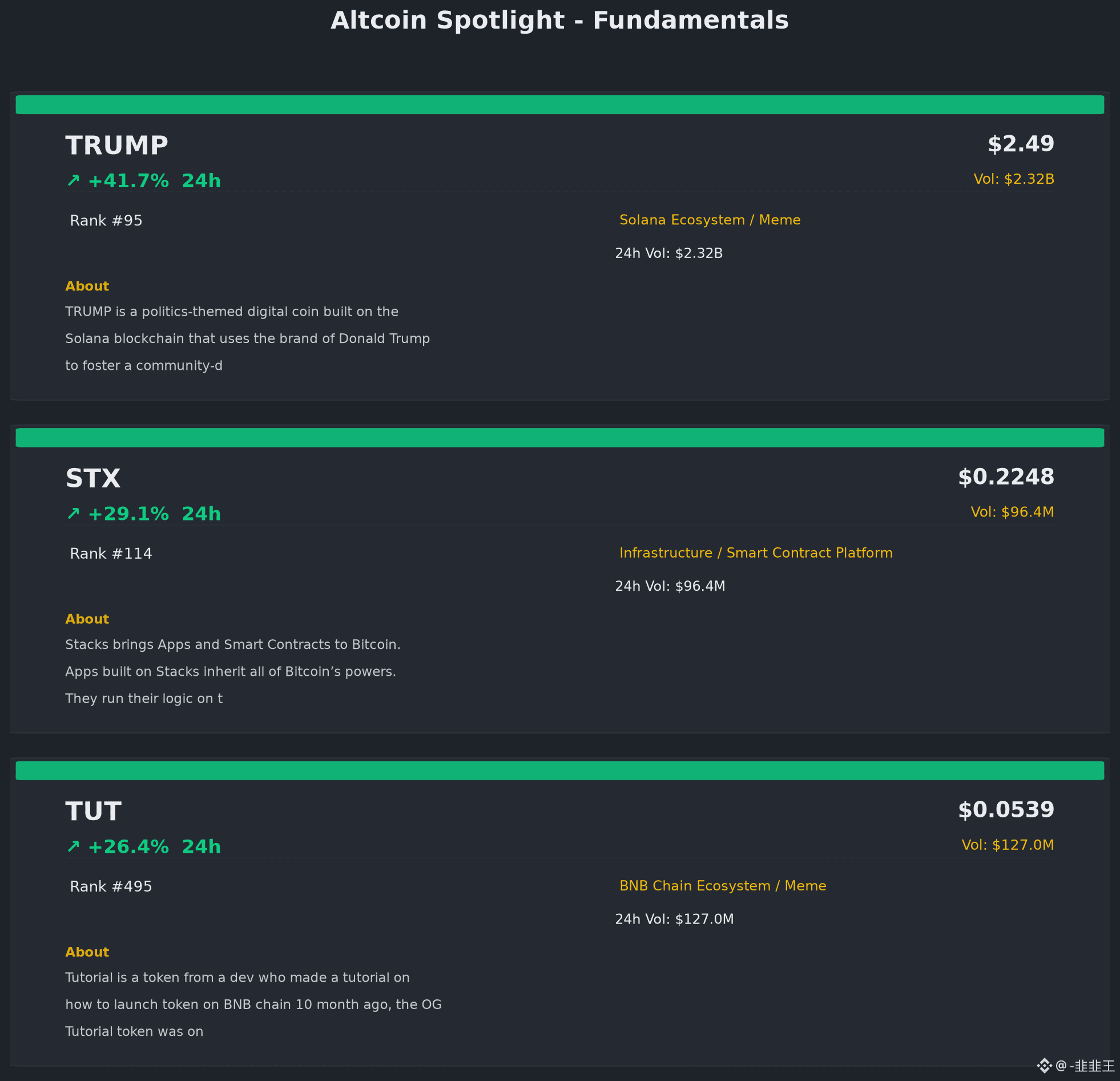Click the STX About heading
This screenshot has width=1120, height=1081.
click(87, 619)
